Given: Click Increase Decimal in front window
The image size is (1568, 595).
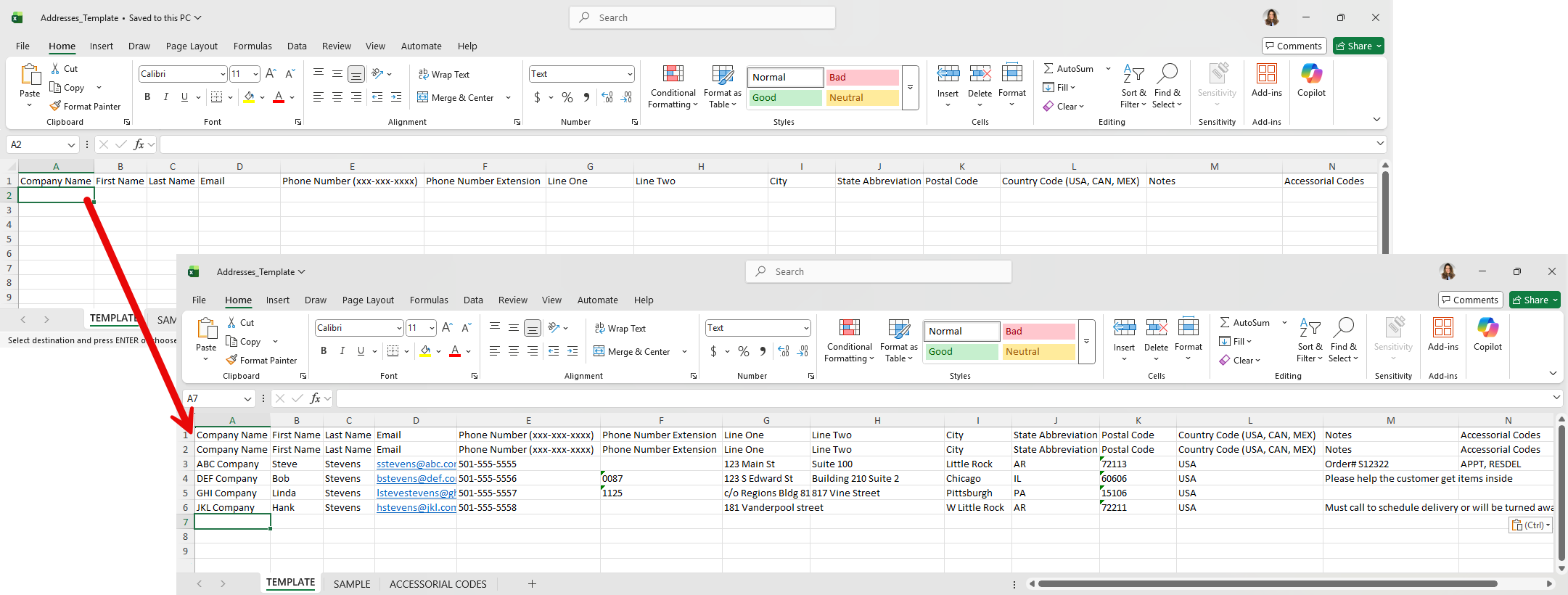Looking at the screenshot, I should coord(784,351).
